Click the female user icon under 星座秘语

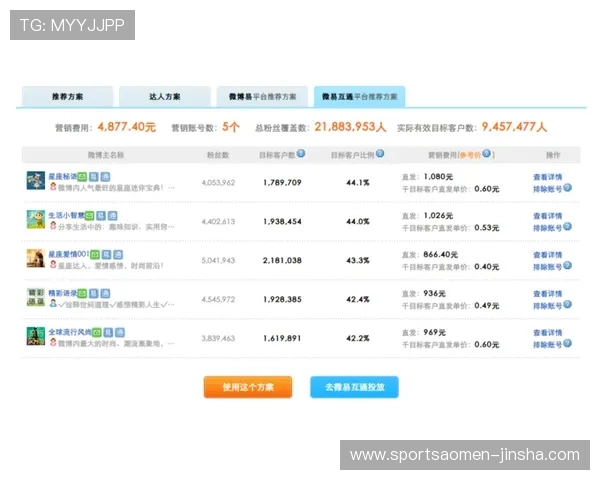[x=53, y=187]
